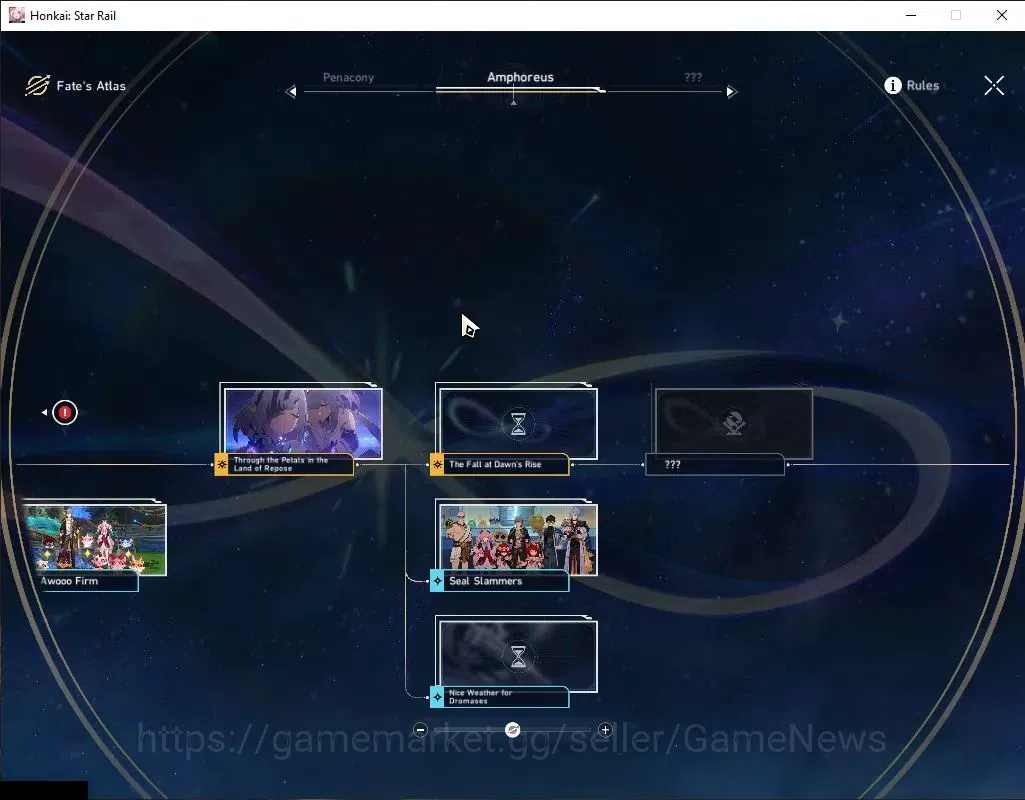Zoom out with the minus button
This screenshot has width=1025, height=800.
click(x=420, y=729)
